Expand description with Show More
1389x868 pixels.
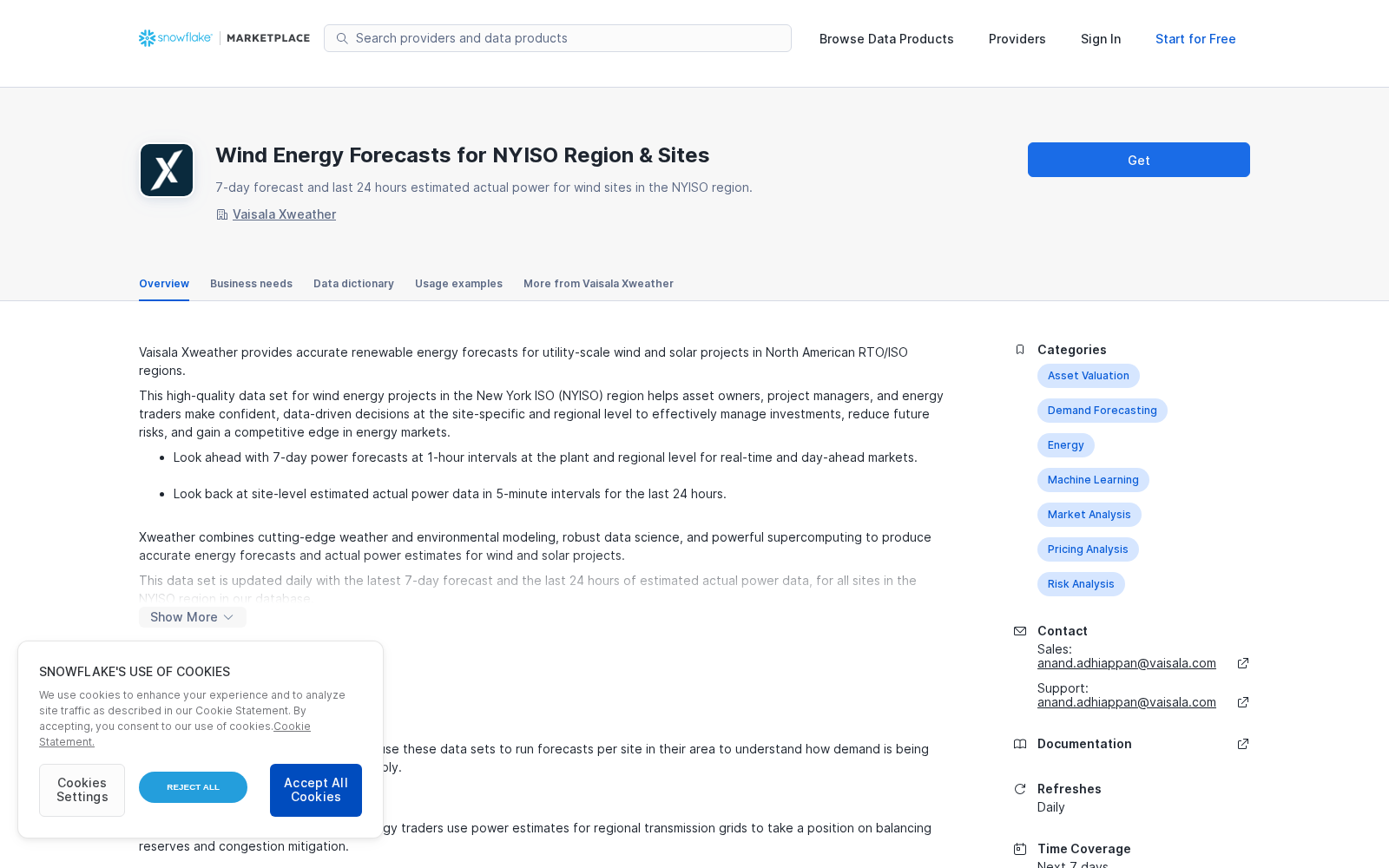(x=193, y=617)
